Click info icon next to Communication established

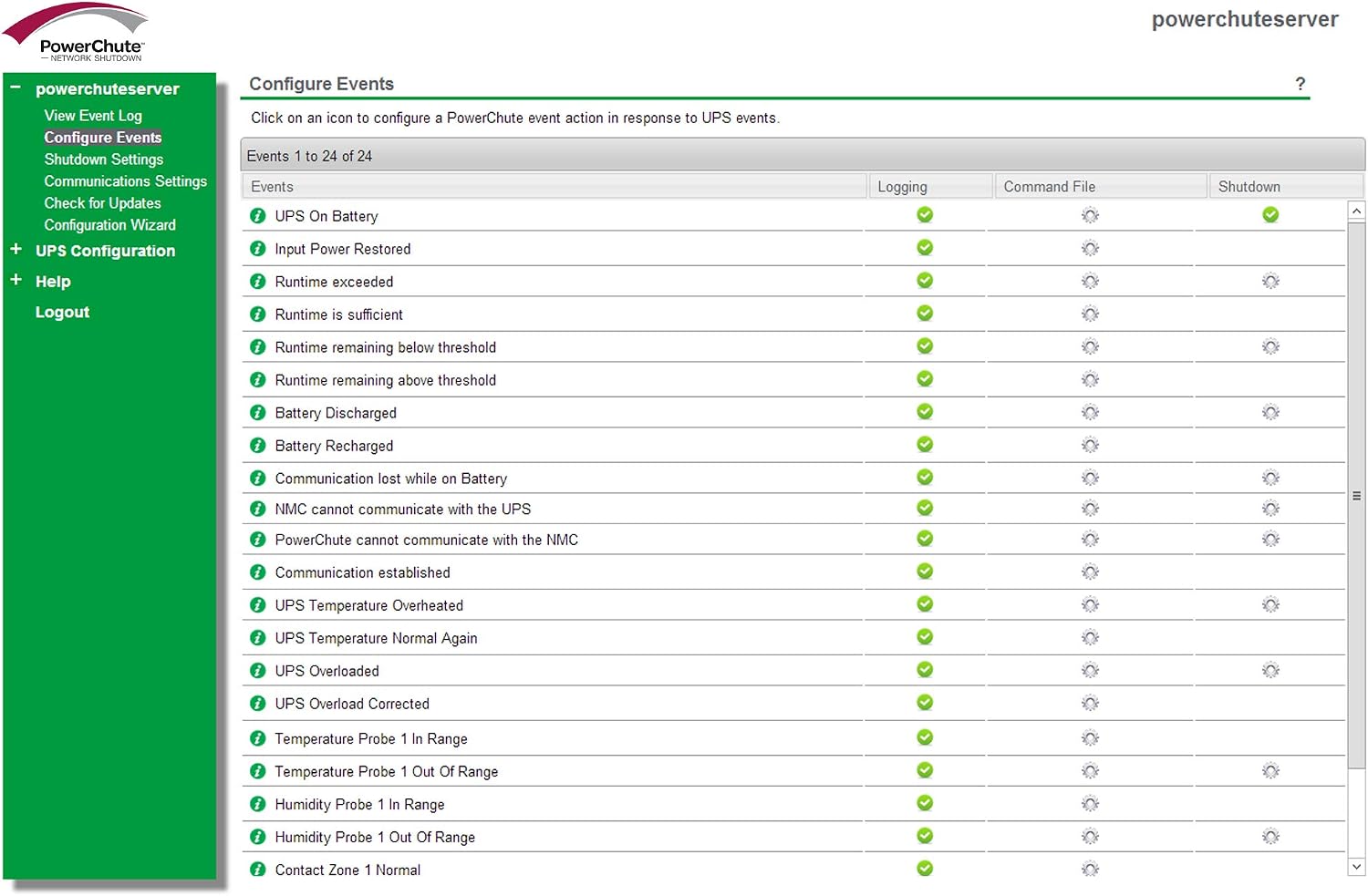(258, 572)
